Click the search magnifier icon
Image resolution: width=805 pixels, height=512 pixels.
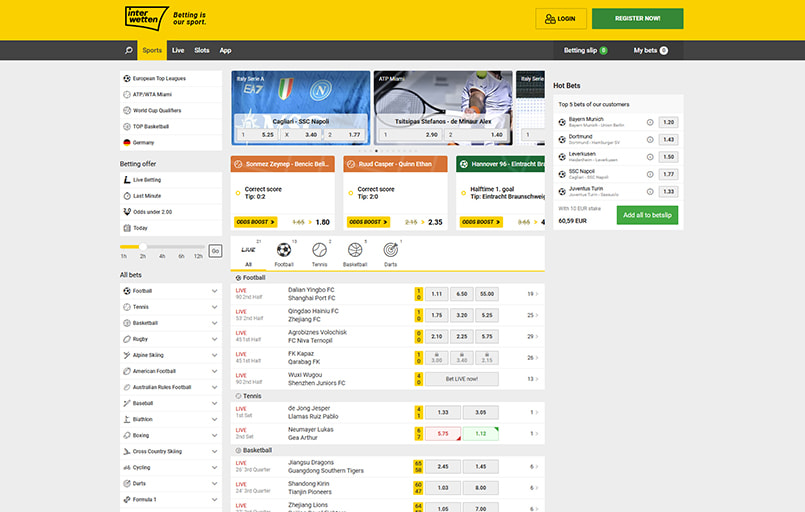[x=128, y=50]
